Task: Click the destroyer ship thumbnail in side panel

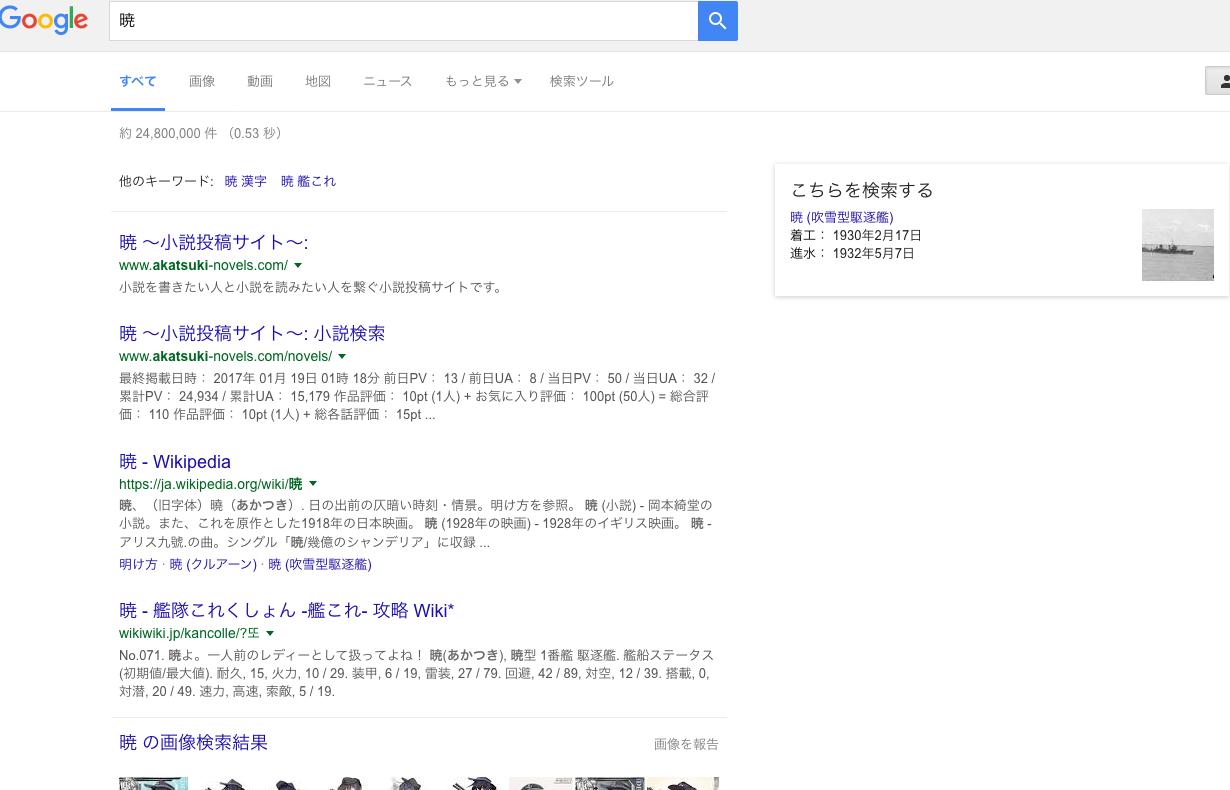Action: (1178, 245)
